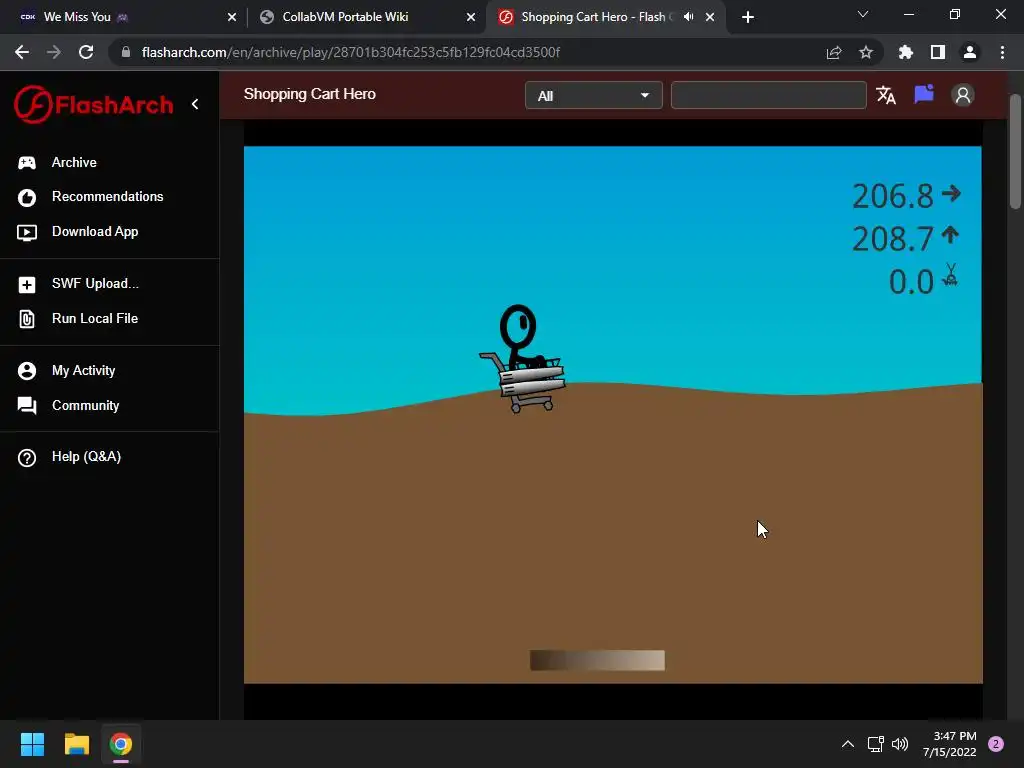This screenshot has height=768, width=1024.
Task: Bookmark this page with star
Action: (865, 52)
